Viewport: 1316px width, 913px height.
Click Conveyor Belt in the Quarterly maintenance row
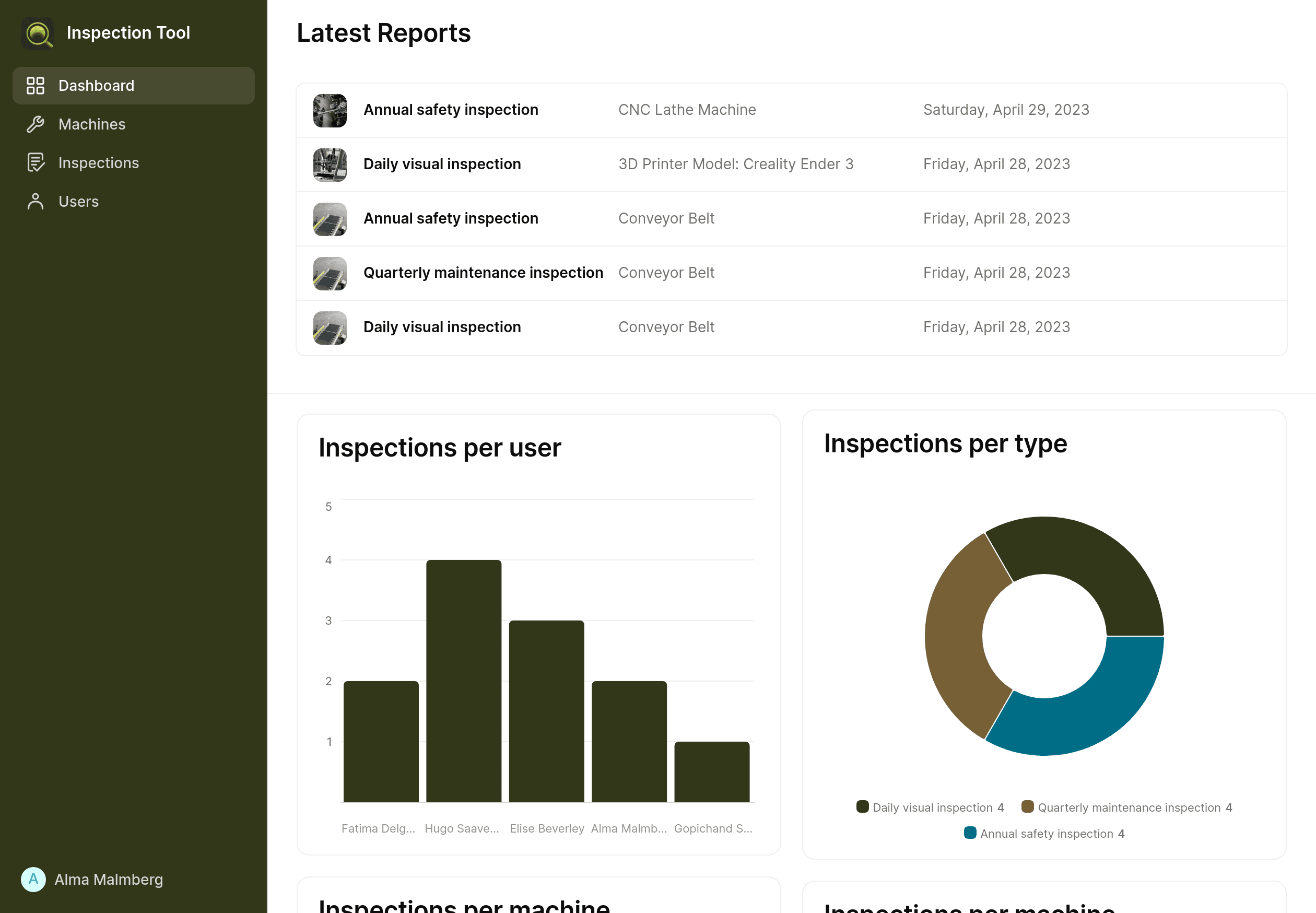click(x=666, y=273)
